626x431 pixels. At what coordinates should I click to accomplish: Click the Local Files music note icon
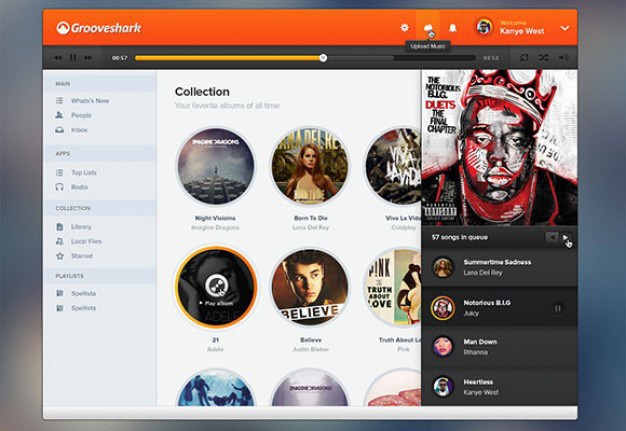click(x=59, y=241)
